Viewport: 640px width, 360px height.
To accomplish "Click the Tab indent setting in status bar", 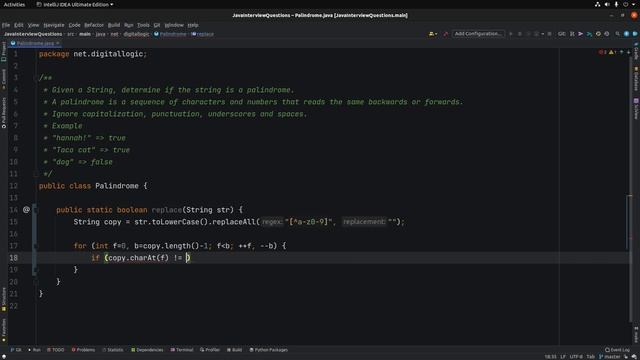I will 591,357.
